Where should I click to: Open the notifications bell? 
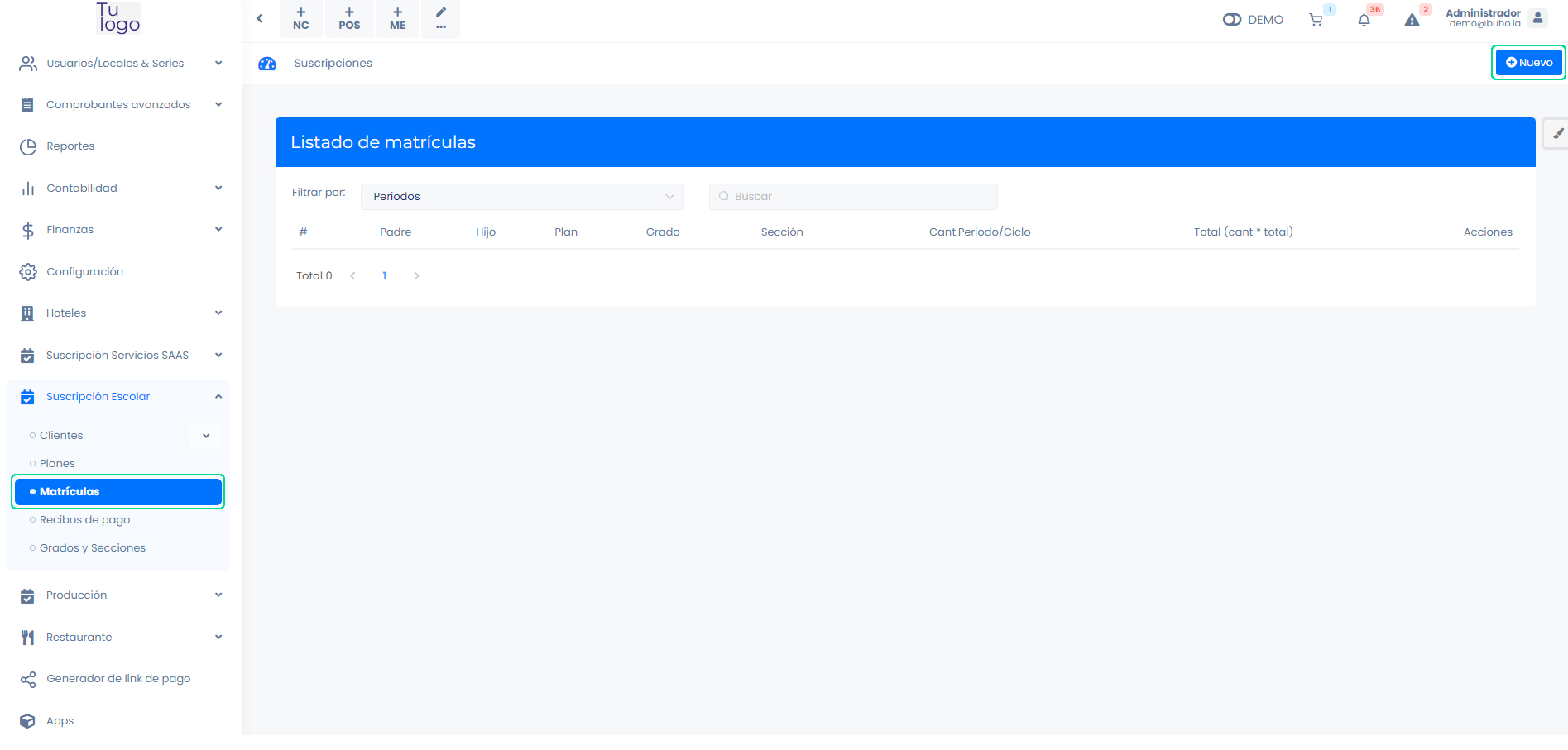click(1364, 20)
